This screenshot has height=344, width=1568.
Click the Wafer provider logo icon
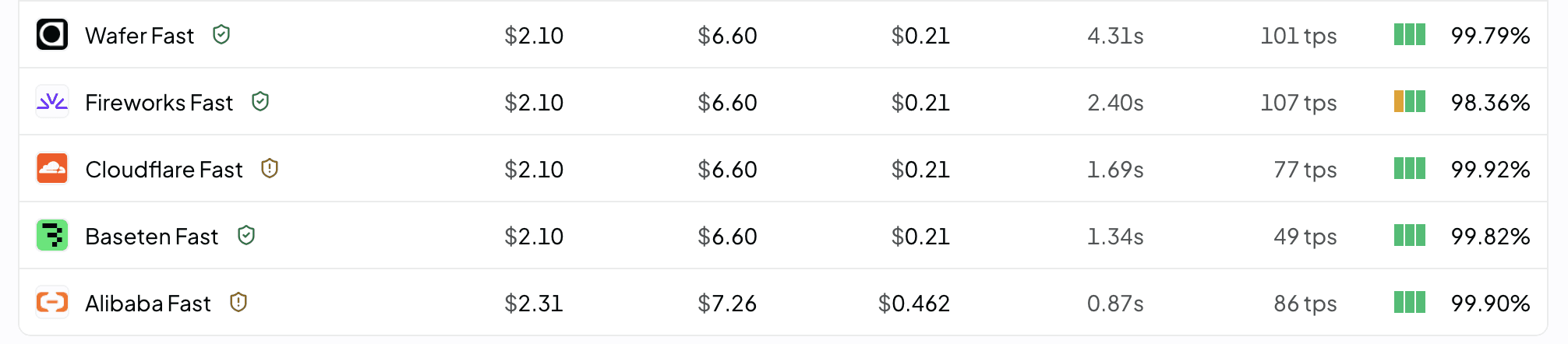coord(52,34)
